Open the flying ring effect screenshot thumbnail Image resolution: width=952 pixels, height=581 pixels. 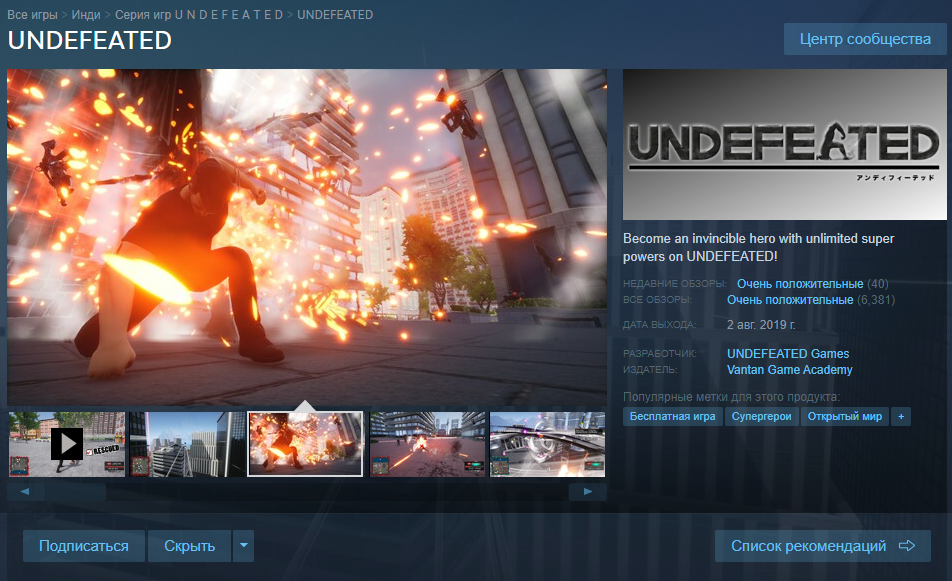click(x=547, y=444)
